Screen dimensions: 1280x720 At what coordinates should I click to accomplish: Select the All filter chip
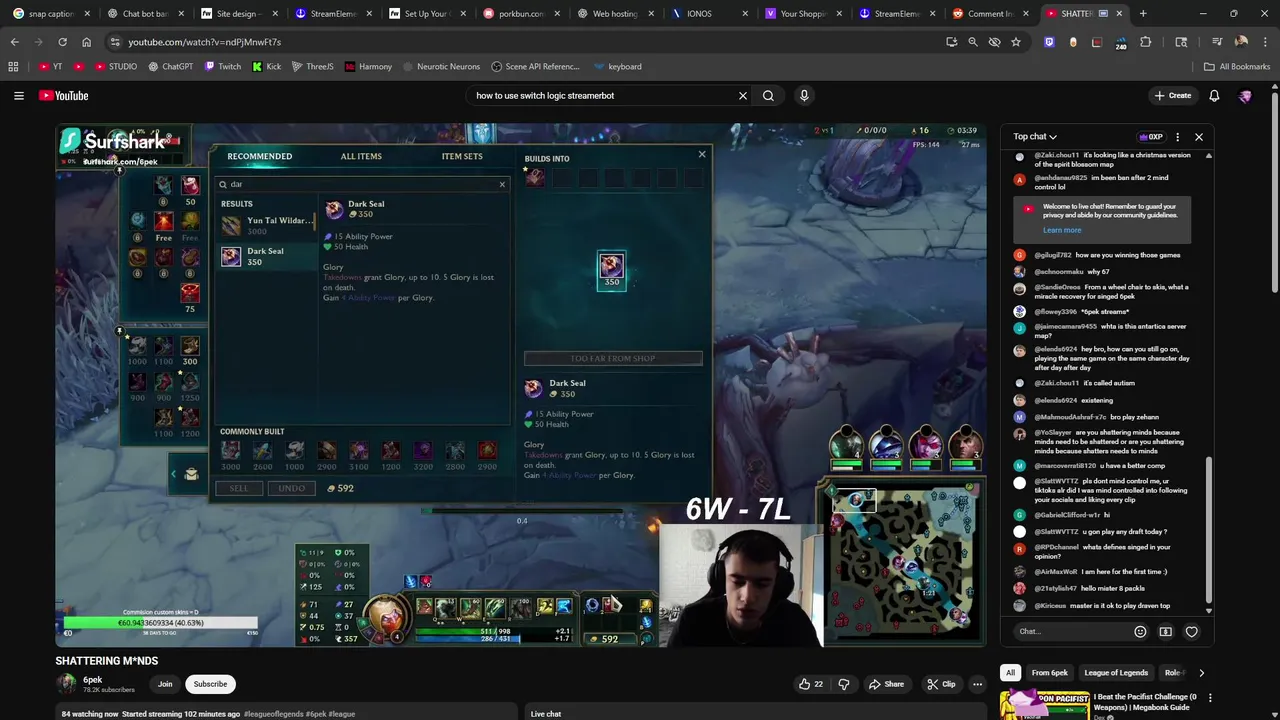point(1010,673)
